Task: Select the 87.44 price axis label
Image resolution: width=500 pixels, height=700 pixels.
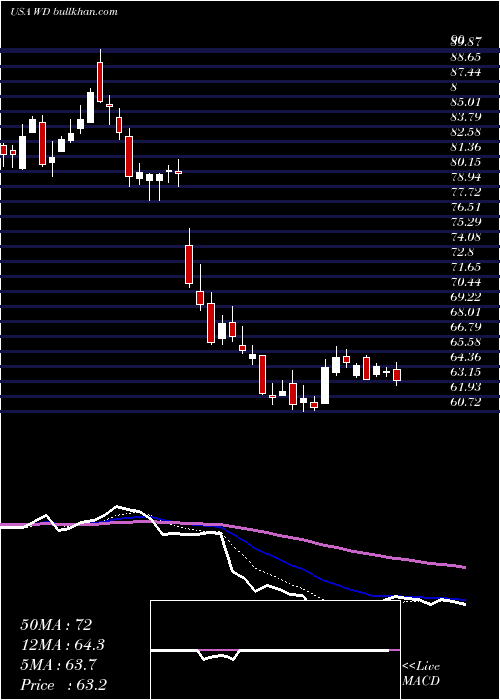Action: tap(465, 72)
